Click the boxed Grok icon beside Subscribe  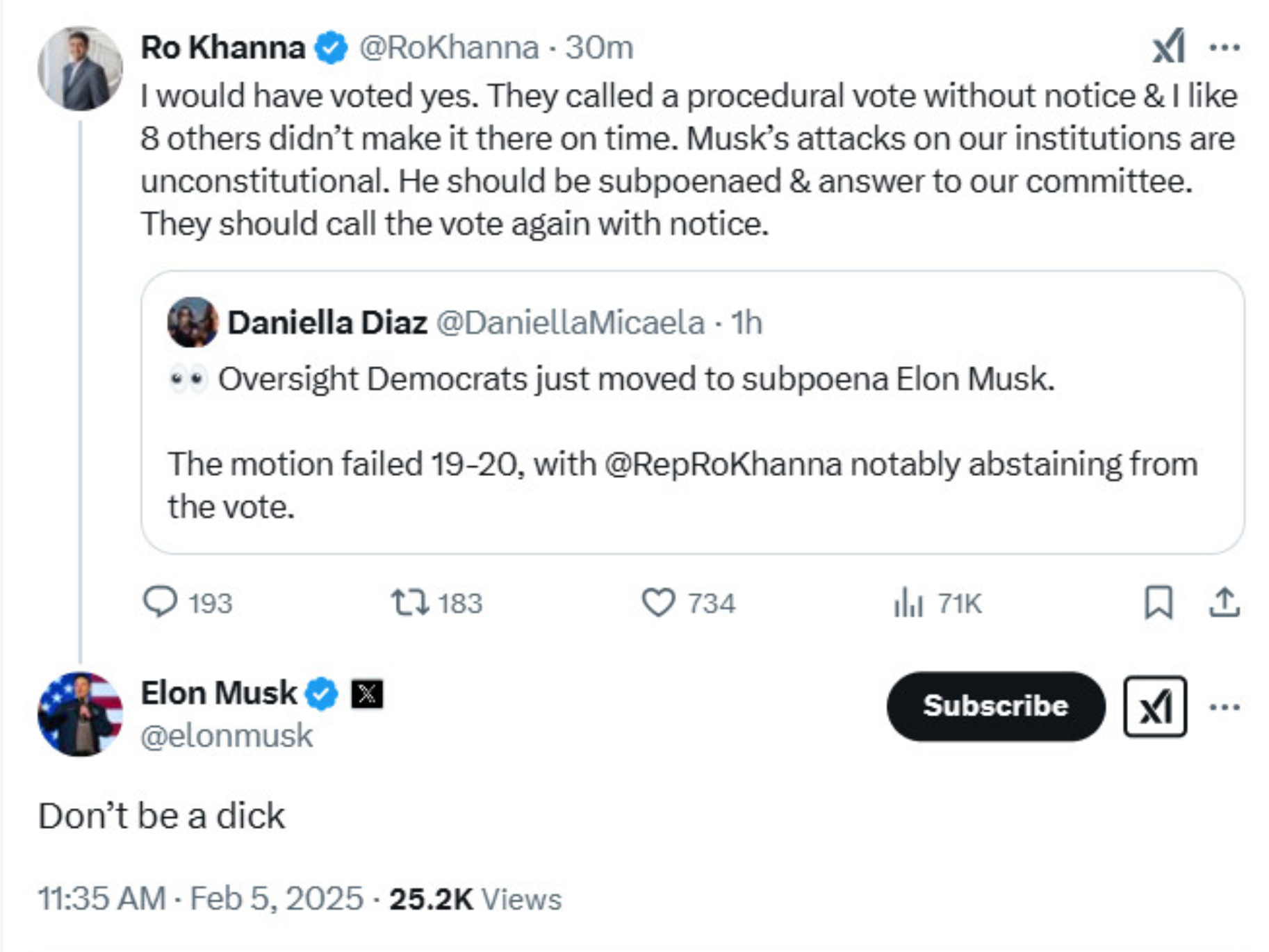coord(1155,707)
